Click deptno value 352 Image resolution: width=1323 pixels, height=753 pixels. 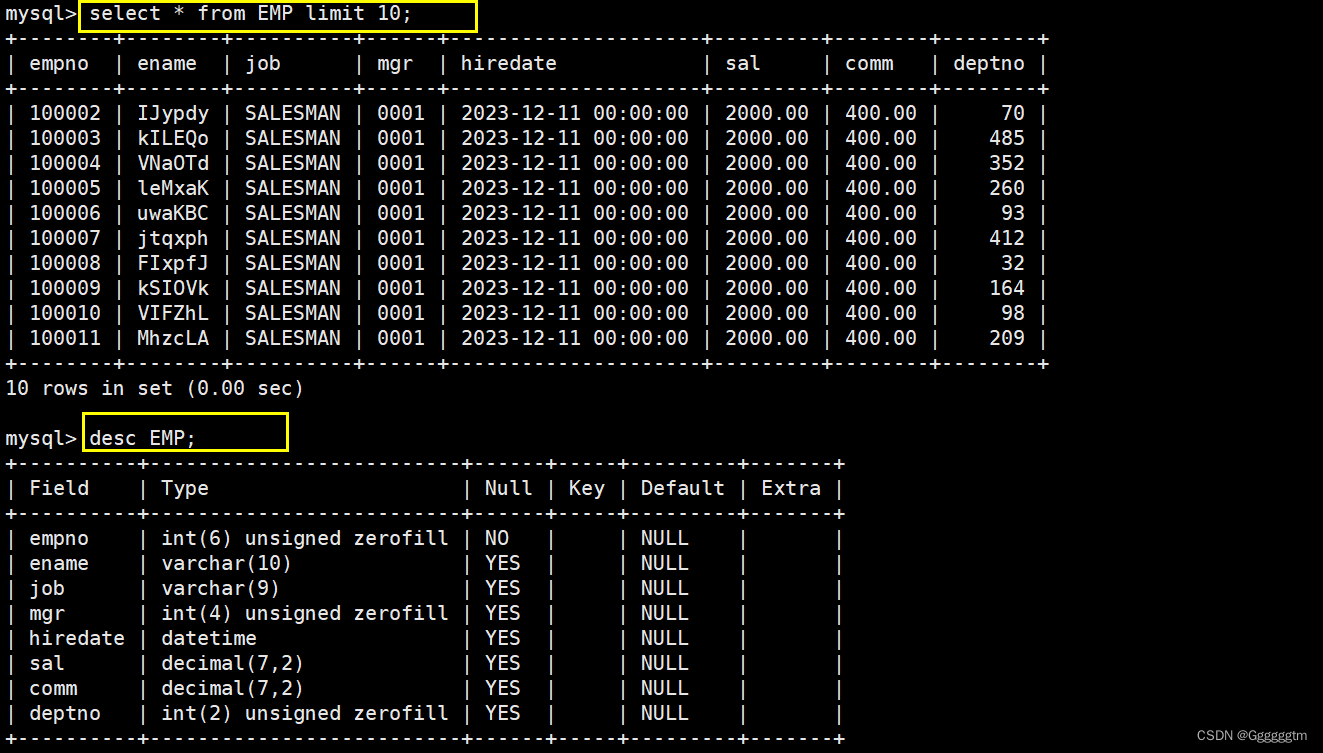[x=1007, y=163]
